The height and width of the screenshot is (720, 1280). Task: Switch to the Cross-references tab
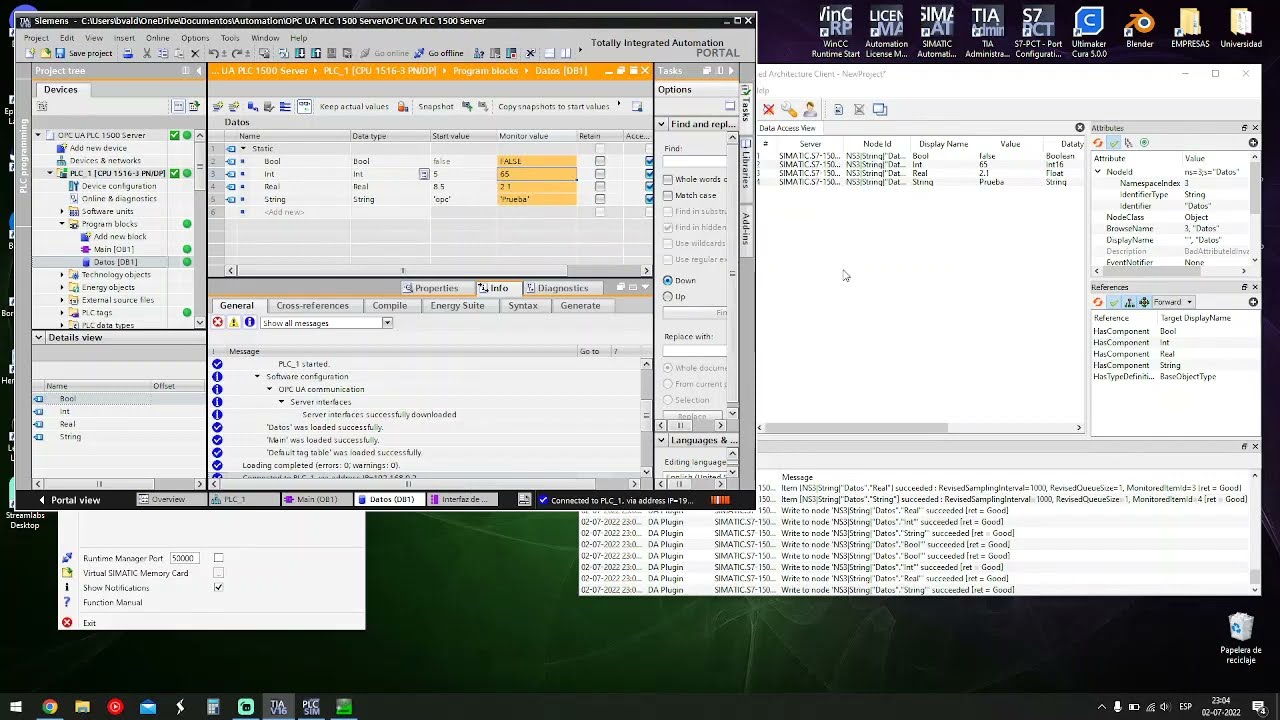(x=312, y=306)
